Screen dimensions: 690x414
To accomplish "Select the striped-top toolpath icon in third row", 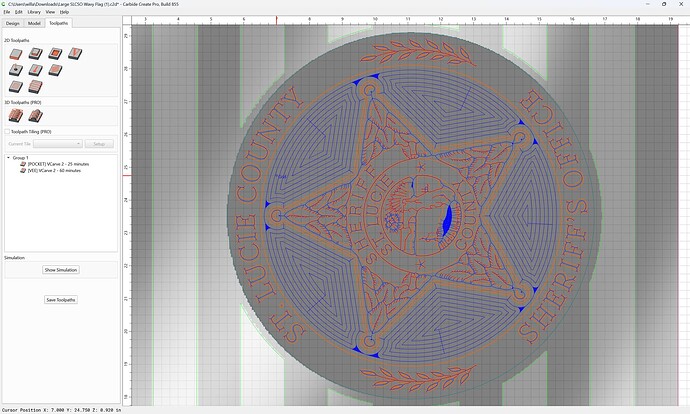I will (x=36, y=86).
